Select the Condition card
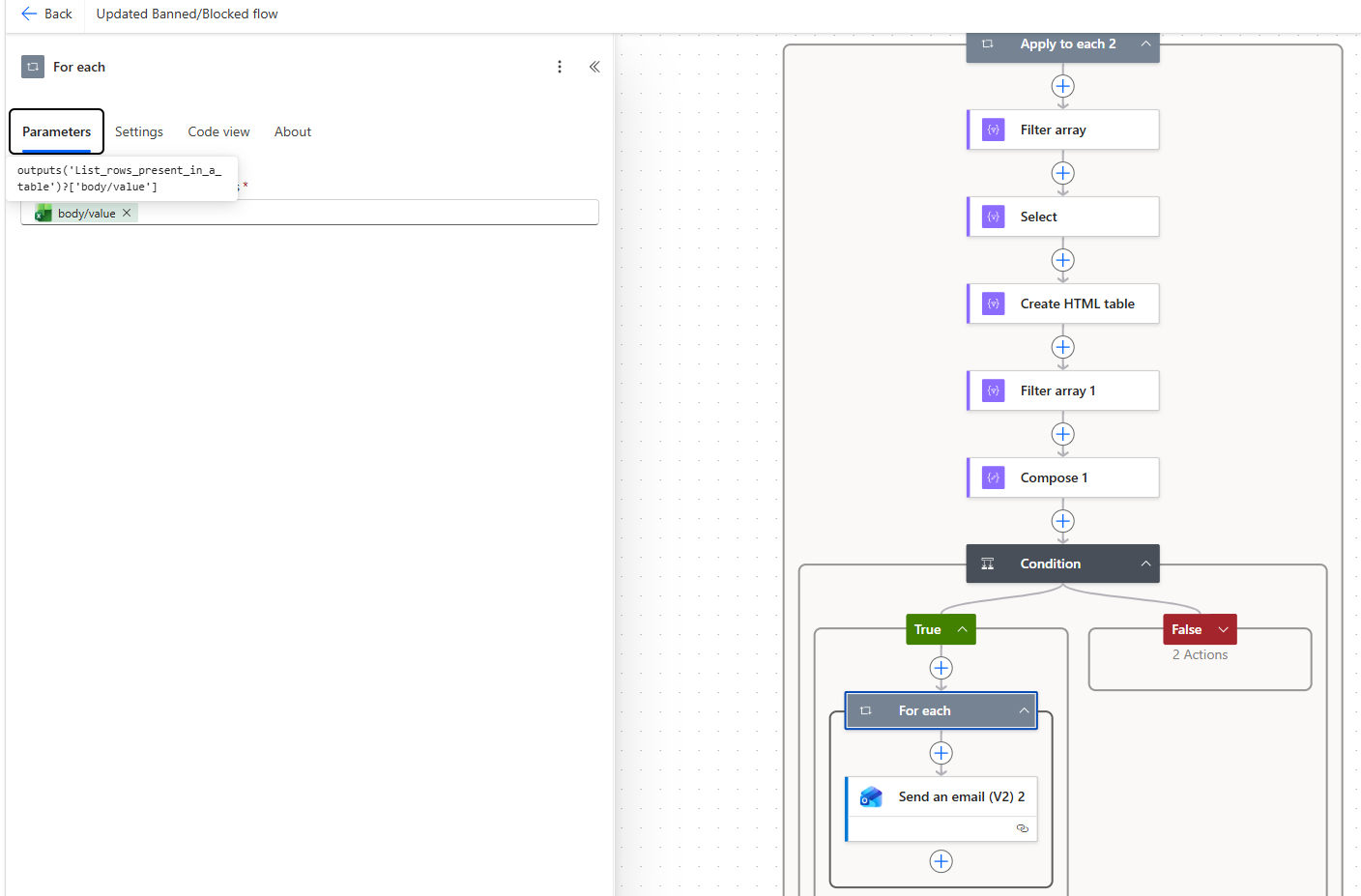The height and width of the screenshot is (896, 1361). coord(1062,564)
